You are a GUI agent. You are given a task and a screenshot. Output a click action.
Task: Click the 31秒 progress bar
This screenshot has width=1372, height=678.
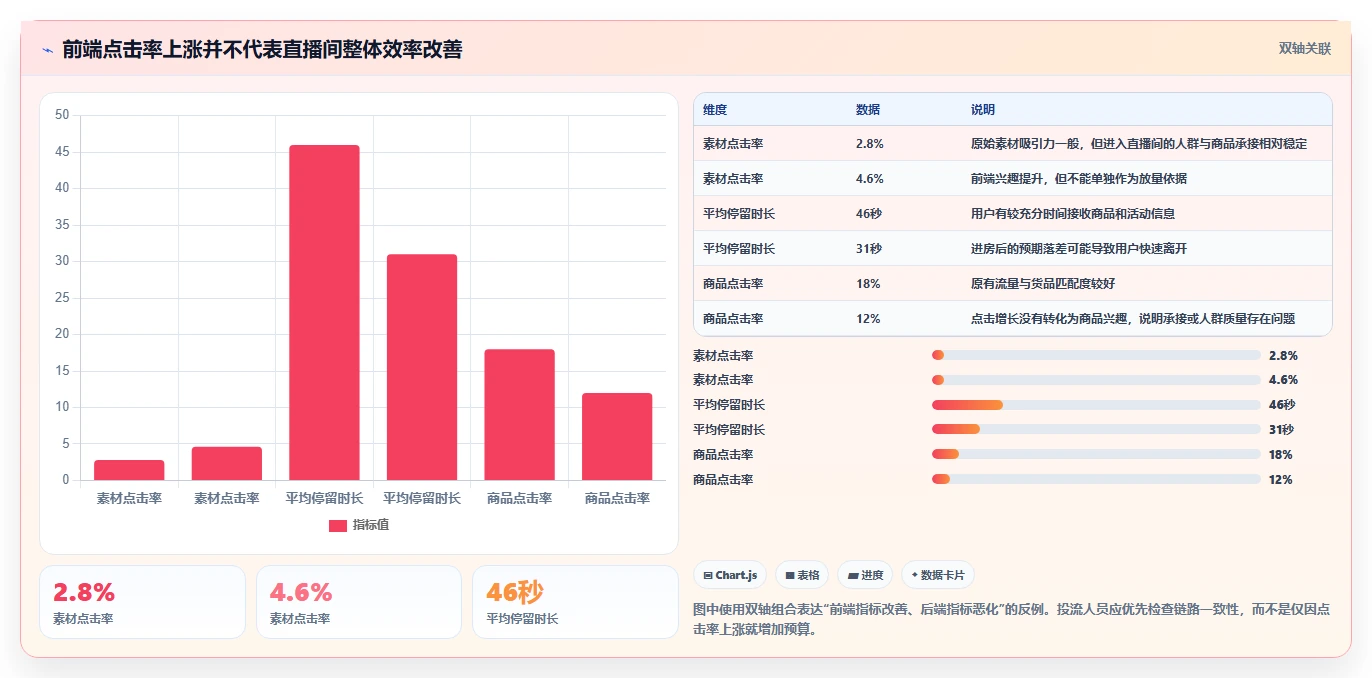pos(1096,430)
